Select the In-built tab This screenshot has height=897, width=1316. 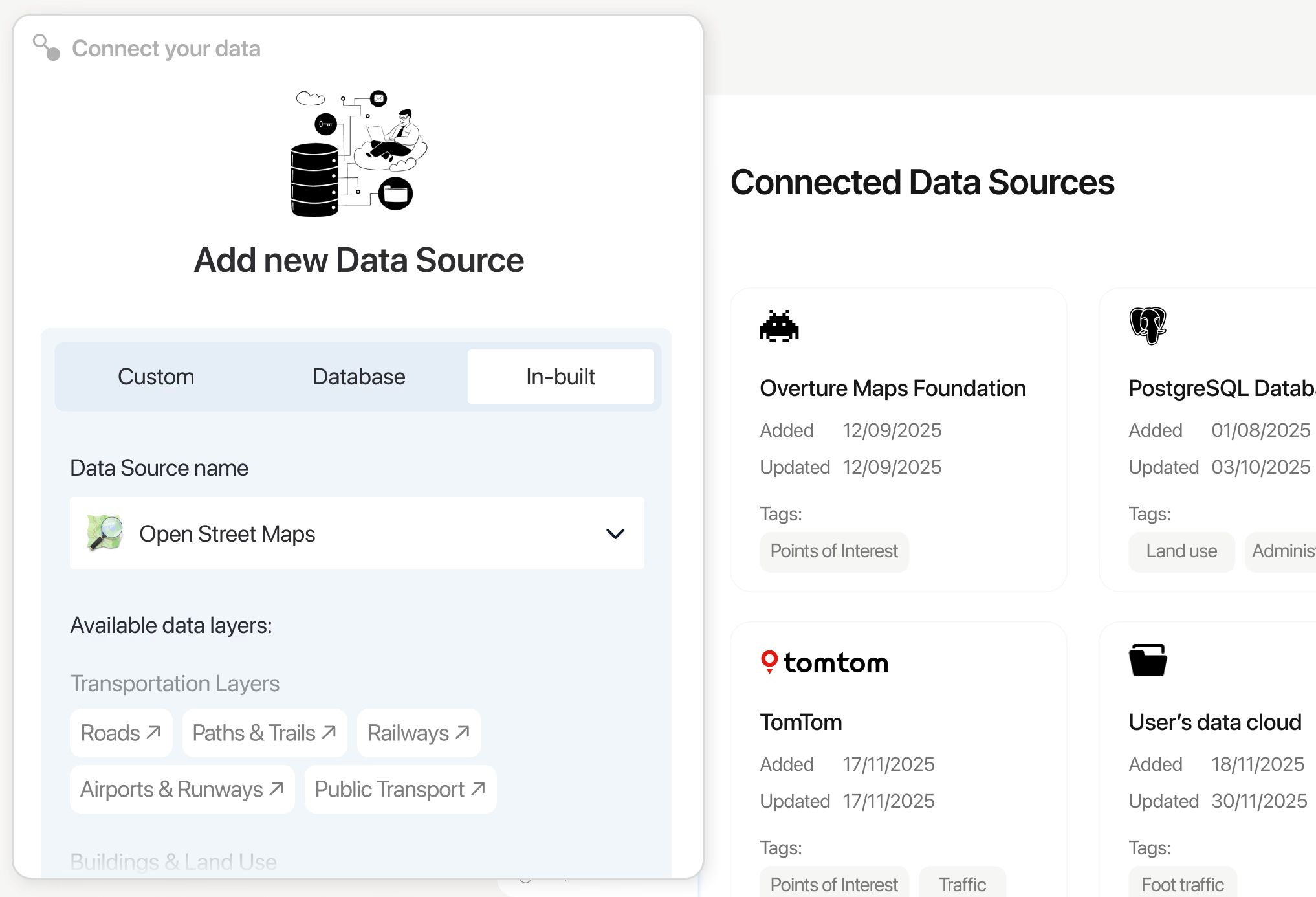pyautogui.click(x=560, y=377)
